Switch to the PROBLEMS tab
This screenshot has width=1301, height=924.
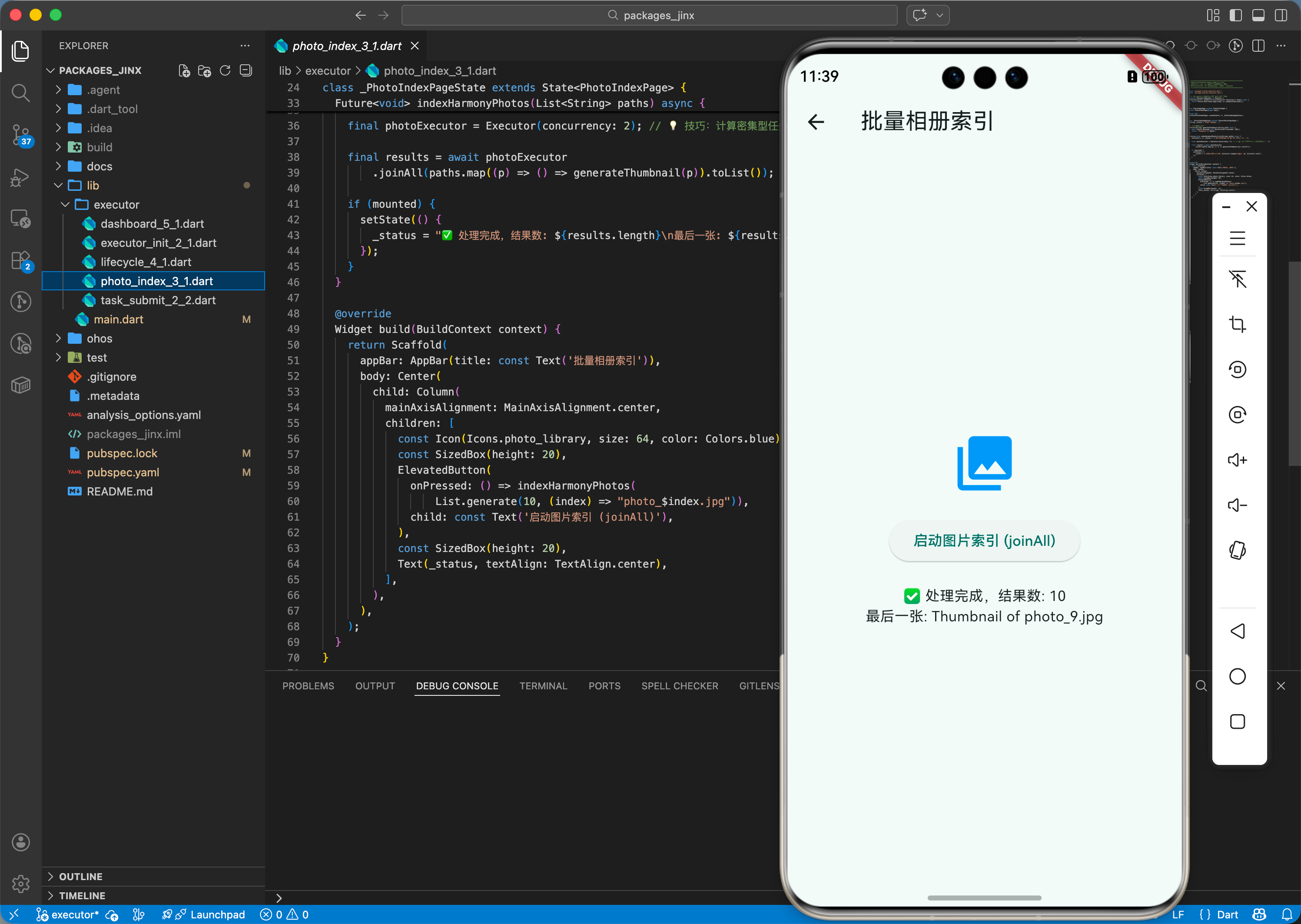pos(308,685)
